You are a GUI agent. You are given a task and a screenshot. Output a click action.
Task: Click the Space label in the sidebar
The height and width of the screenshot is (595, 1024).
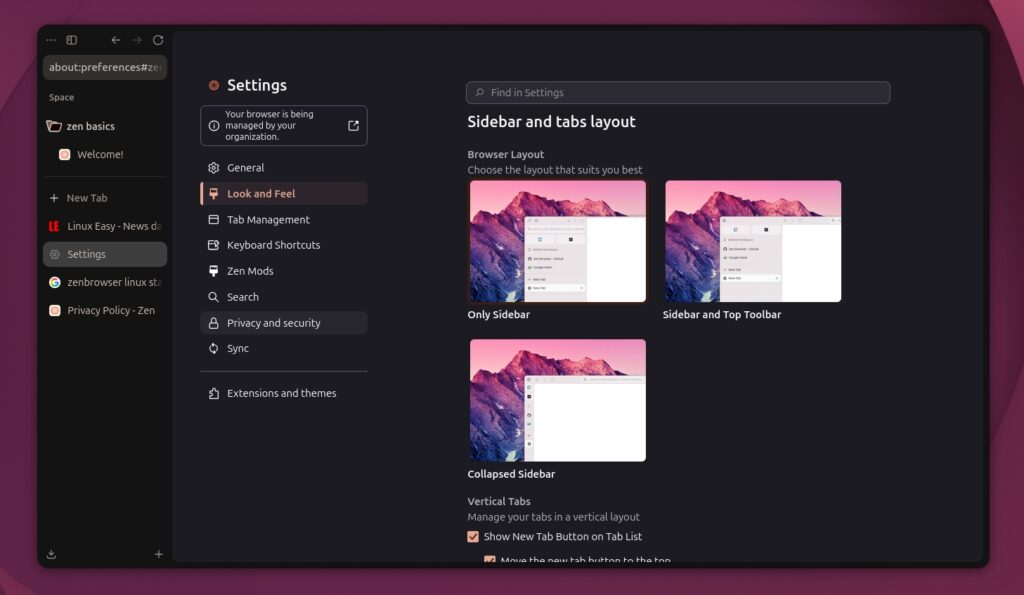[x=61, y=97]
